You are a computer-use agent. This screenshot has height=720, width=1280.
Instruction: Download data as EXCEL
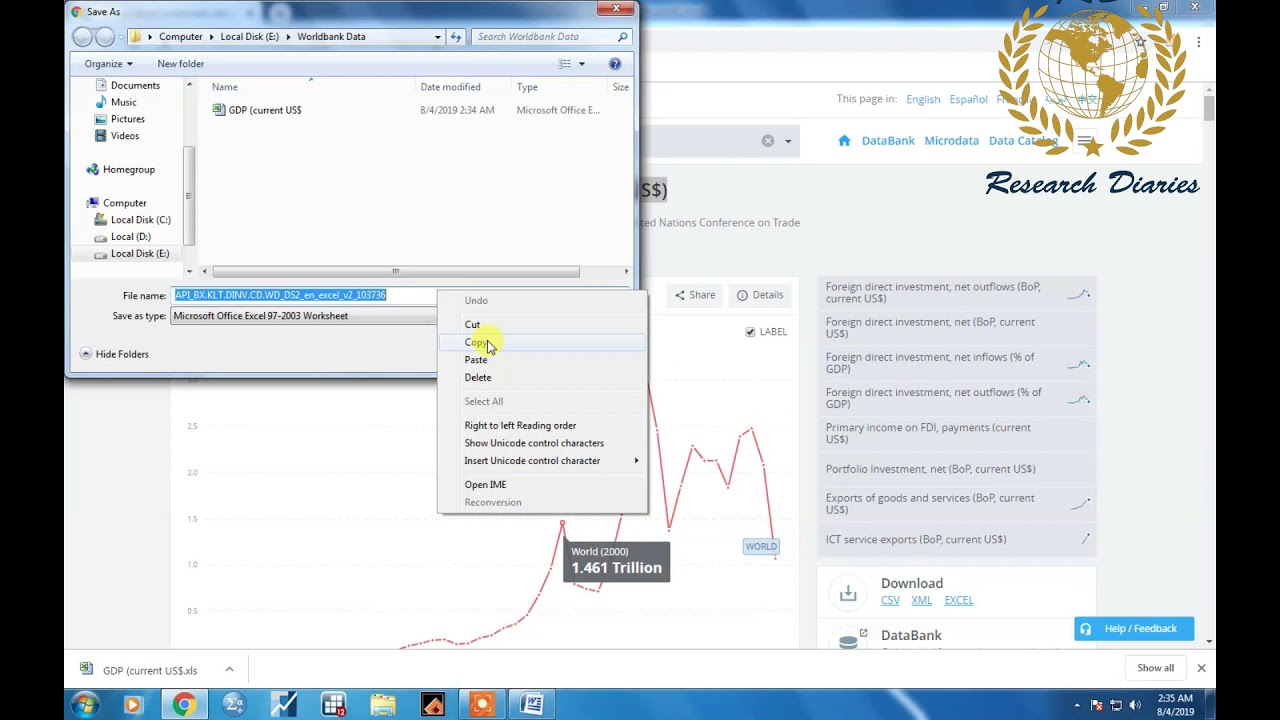958,601
